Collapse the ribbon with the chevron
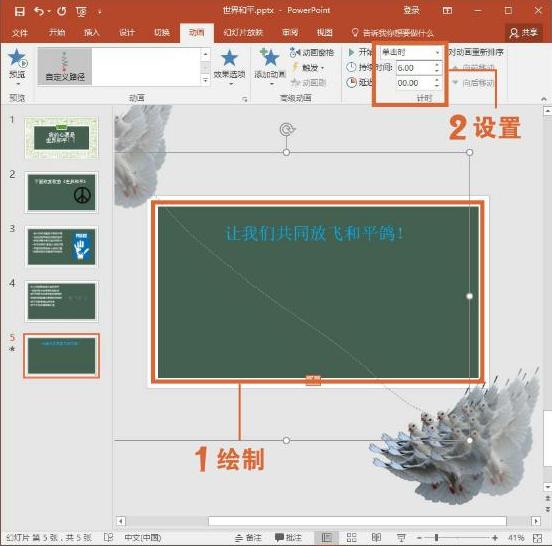 544,100
